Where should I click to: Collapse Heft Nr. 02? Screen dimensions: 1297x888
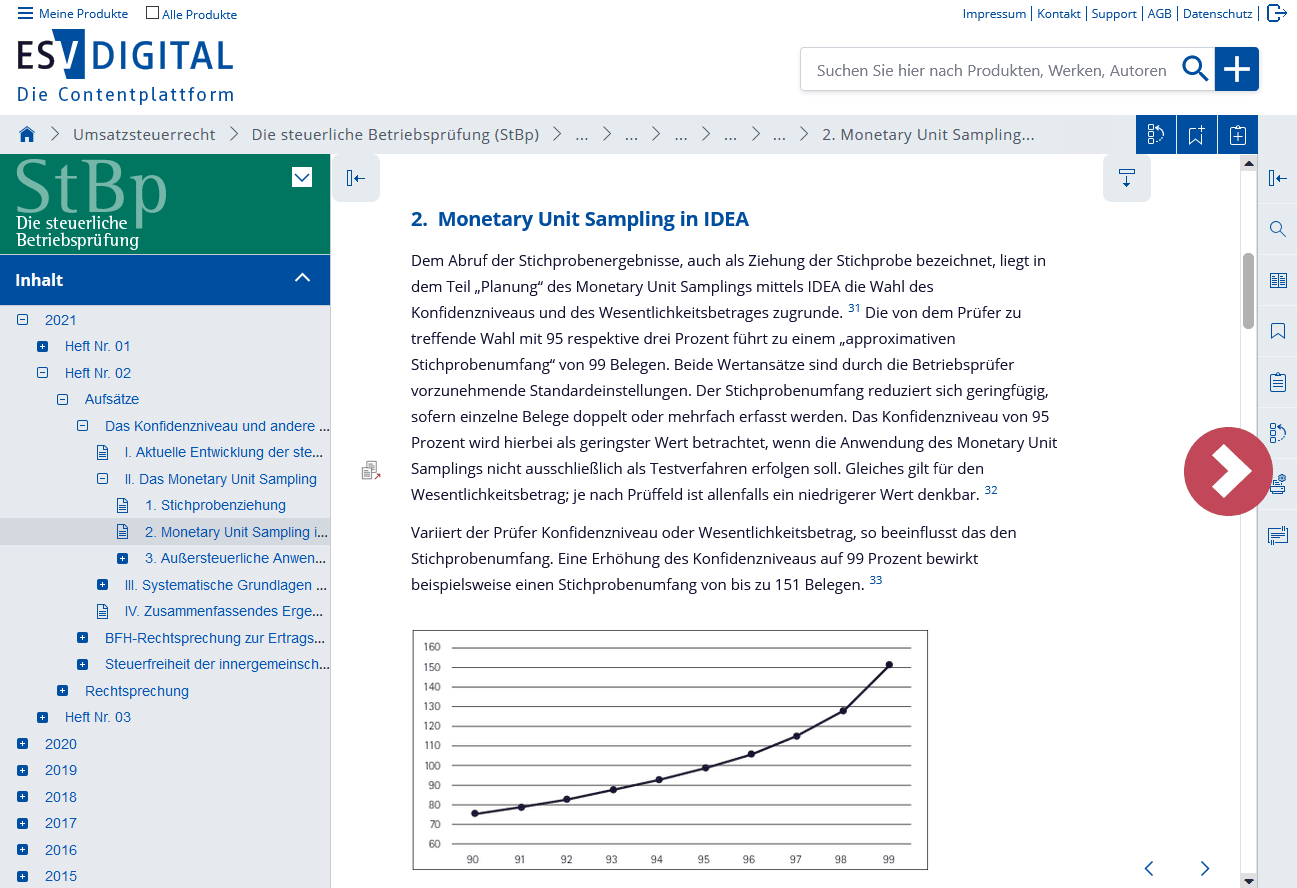pyautogui.click(x=43, y=373)
